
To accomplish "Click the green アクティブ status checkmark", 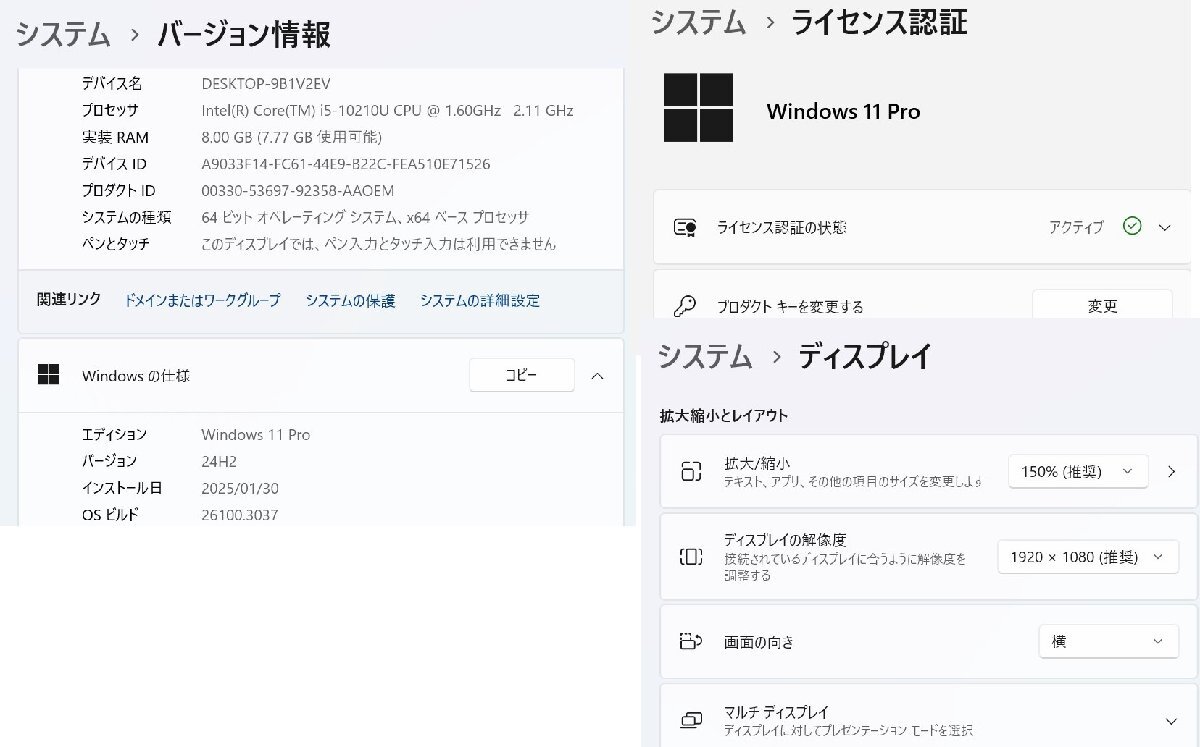I will tap(1131, 227).
